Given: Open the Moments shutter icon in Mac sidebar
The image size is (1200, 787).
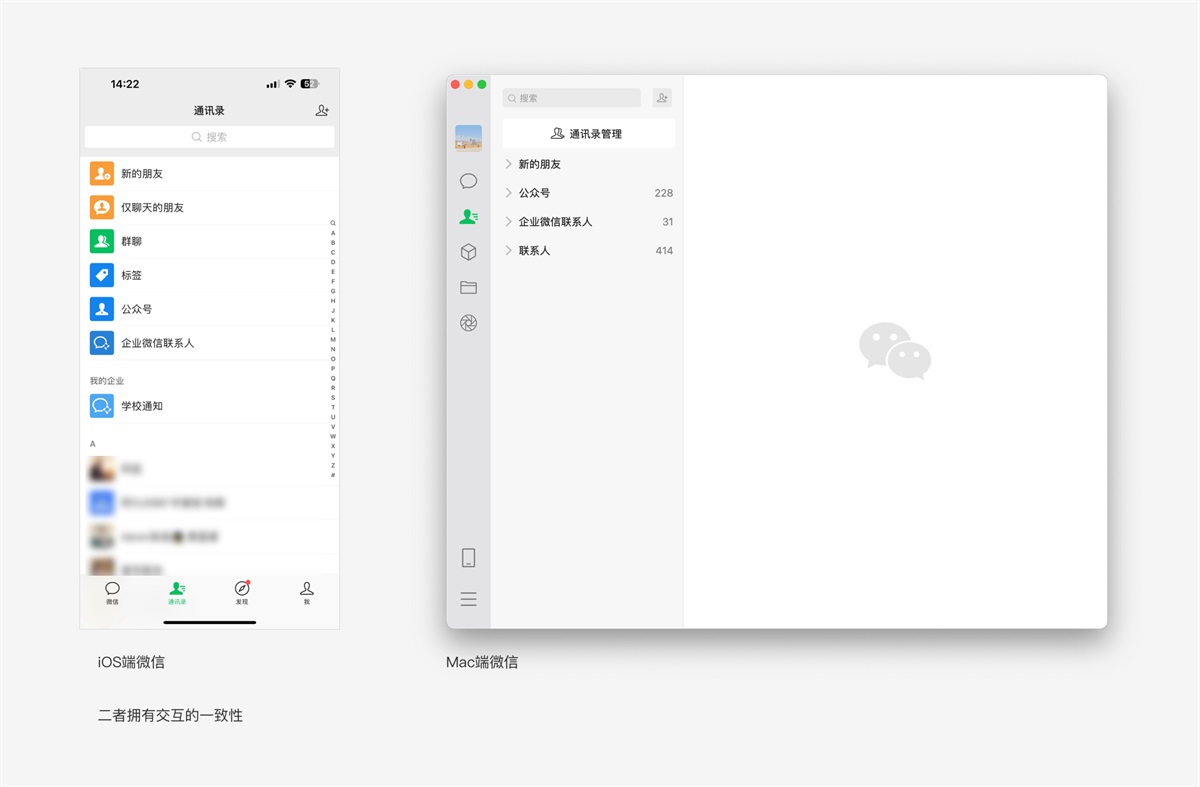Looking at the screenshot, I should [x=468, y=323].
